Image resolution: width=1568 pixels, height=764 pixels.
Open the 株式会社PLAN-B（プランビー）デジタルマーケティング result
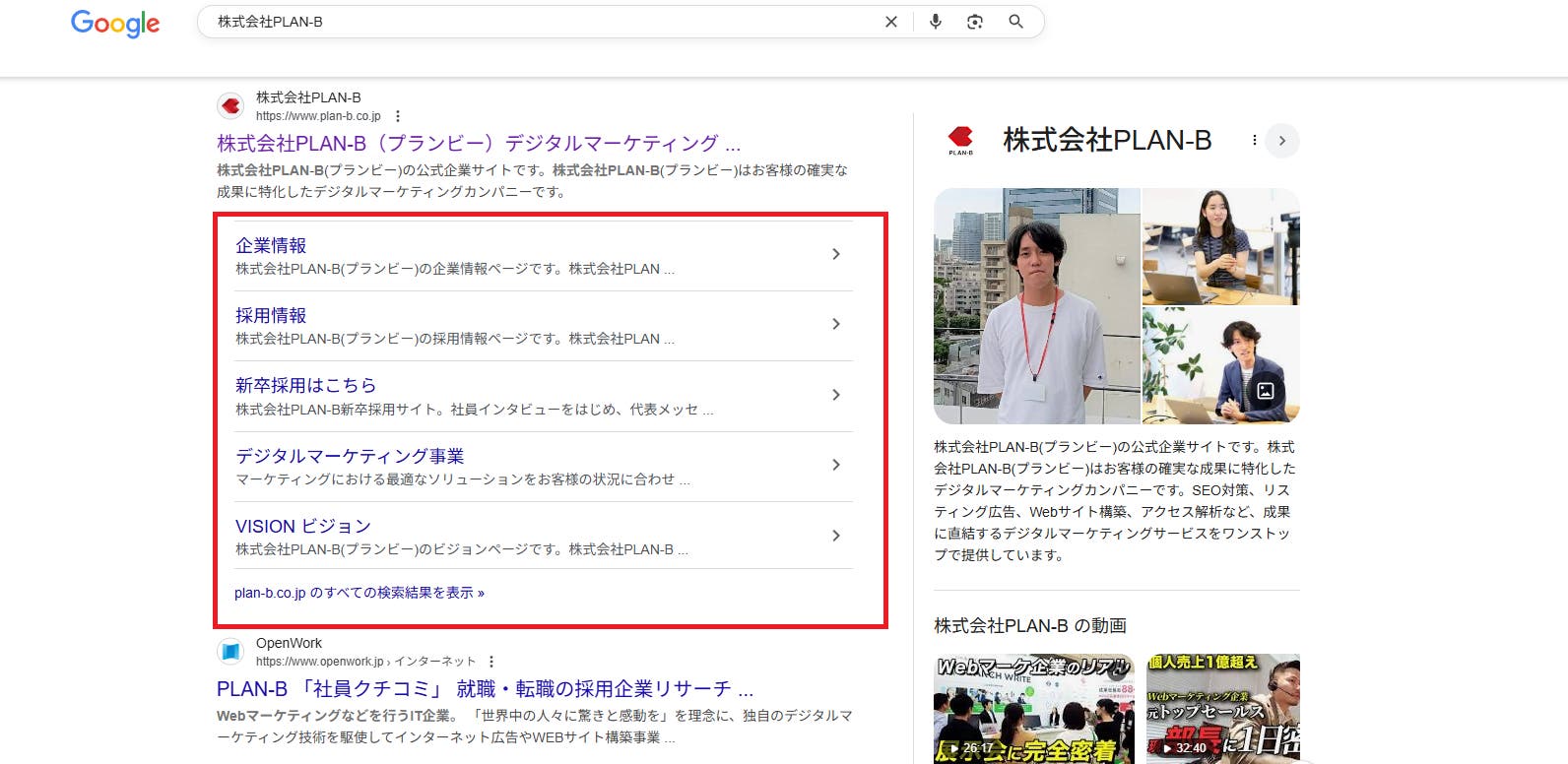pyautogui.click(x=479, y=144)
